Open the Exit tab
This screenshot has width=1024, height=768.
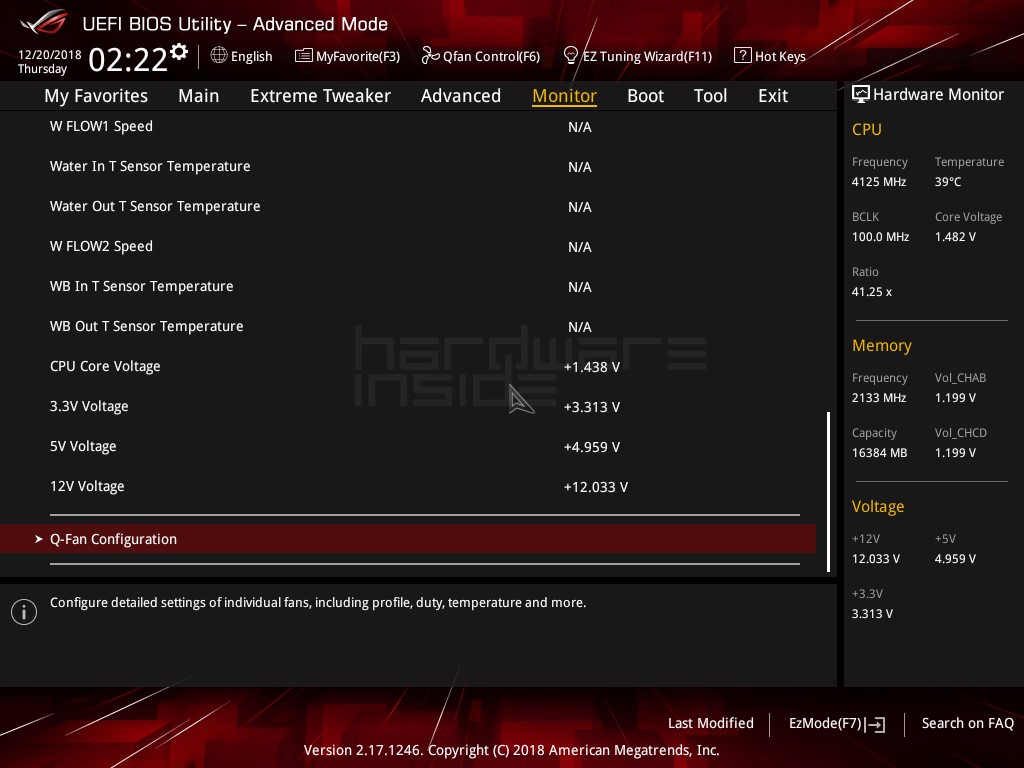click(773, 96)
